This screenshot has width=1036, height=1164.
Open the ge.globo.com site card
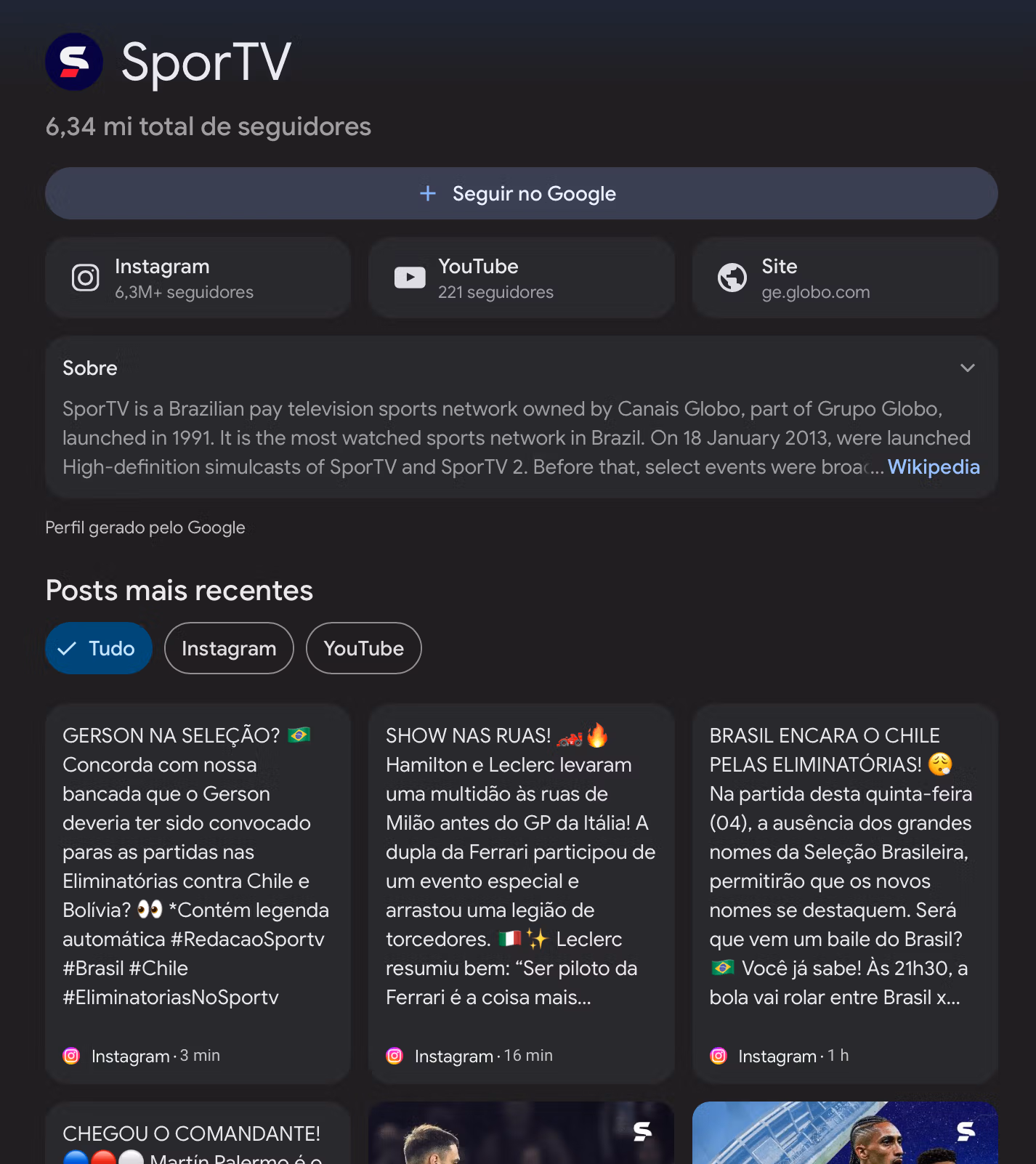click(845, 278)
